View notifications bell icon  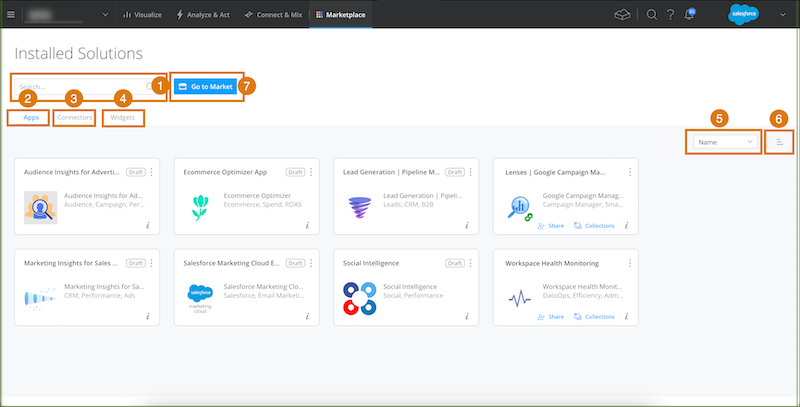[x=689, y=14]
